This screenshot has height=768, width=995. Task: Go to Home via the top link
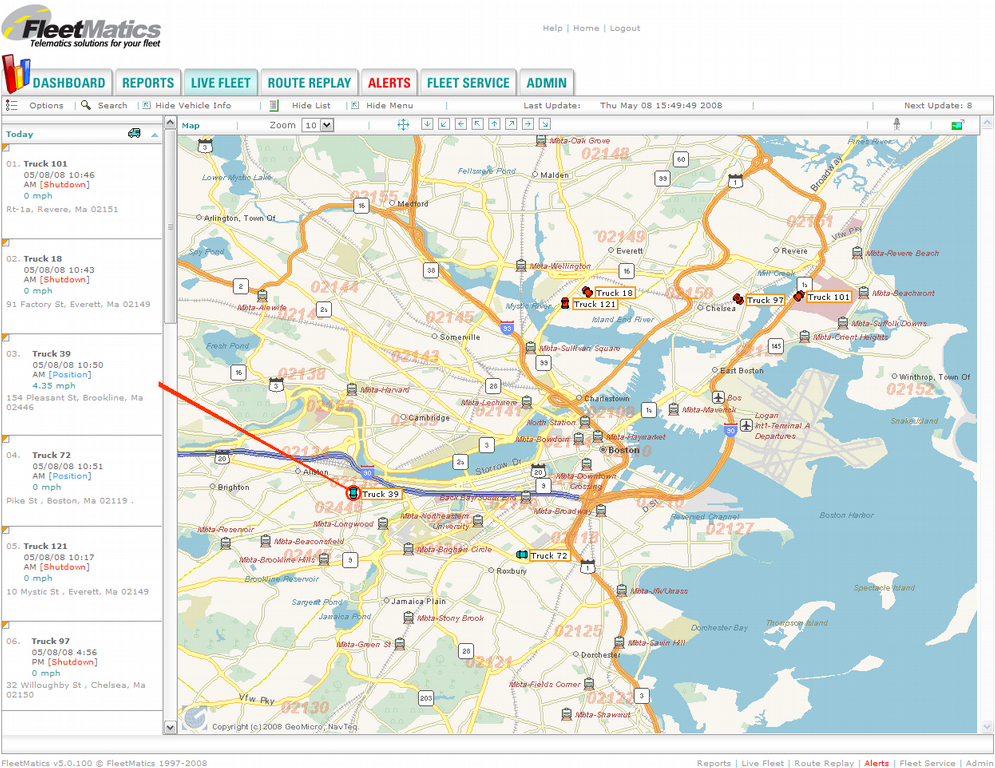[x=586, y=28]
